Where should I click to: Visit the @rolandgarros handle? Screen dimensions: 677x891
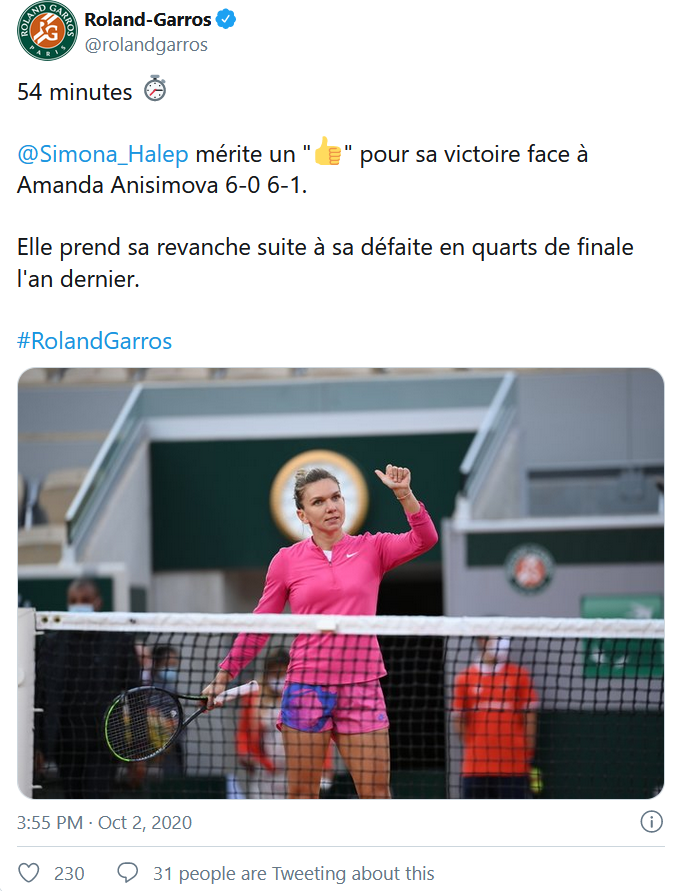[146, 45]
